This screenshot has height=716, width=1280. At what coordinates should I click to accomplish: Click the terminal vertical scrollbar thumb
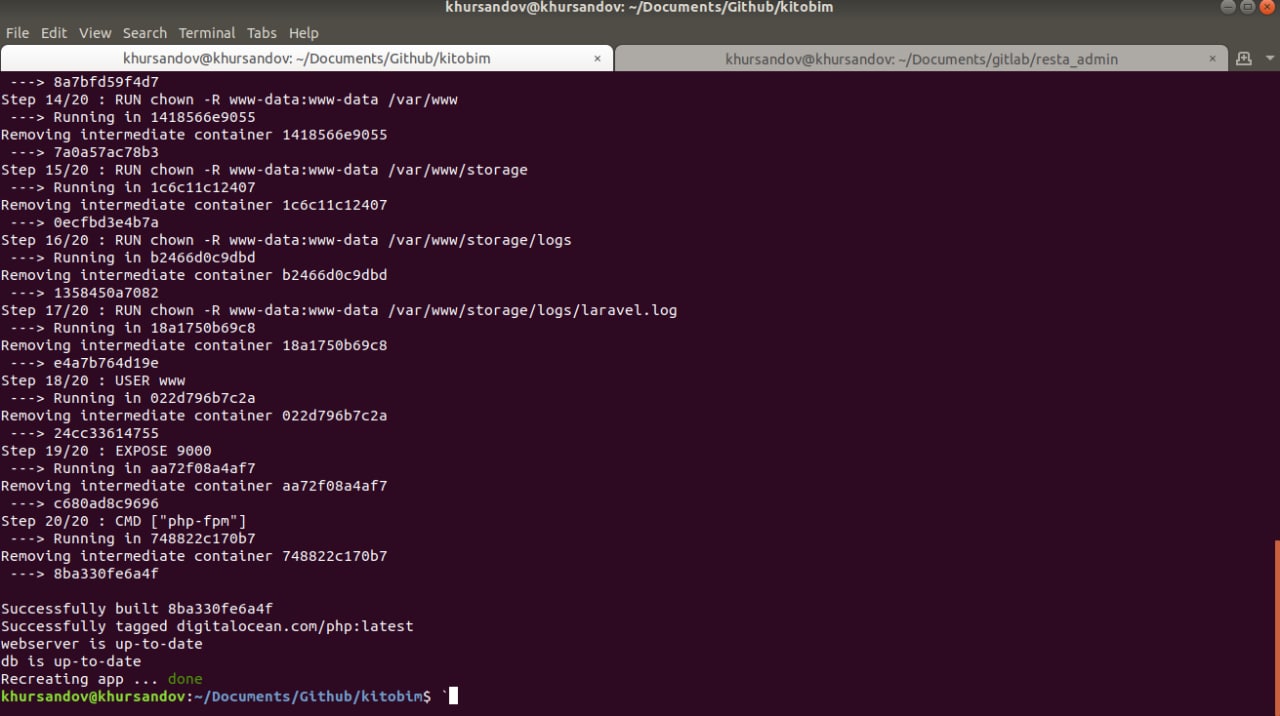point(1276,627)
